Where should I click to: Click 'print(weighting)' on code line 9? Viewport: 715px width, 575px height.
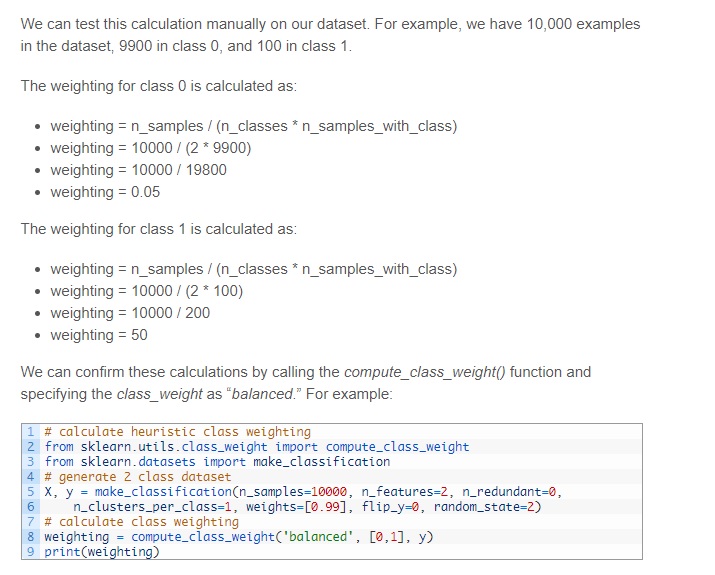(x=102, y=552)
